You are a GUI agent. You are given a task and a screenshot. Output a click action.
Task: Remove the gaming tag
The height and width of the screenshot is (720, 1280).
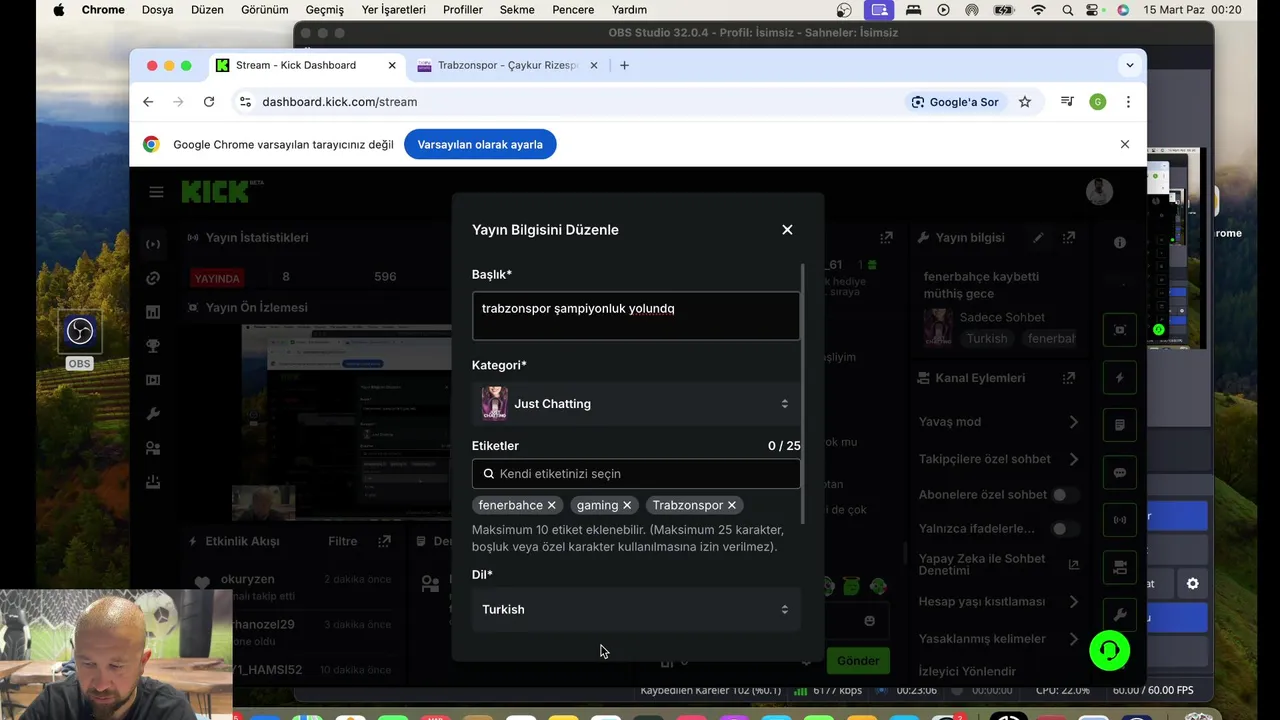pyautogui.click(x=627, y=505)
